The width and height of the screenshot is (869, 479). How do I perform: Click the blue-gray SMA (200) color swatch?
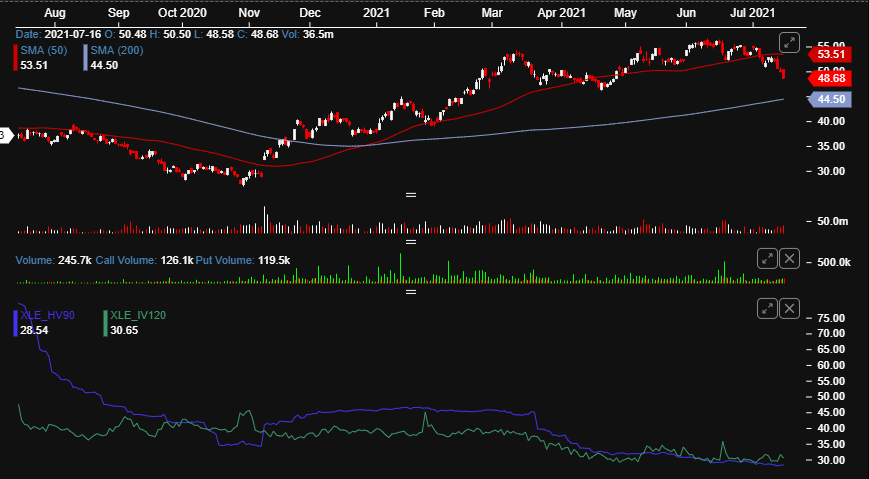pos(86,58)
